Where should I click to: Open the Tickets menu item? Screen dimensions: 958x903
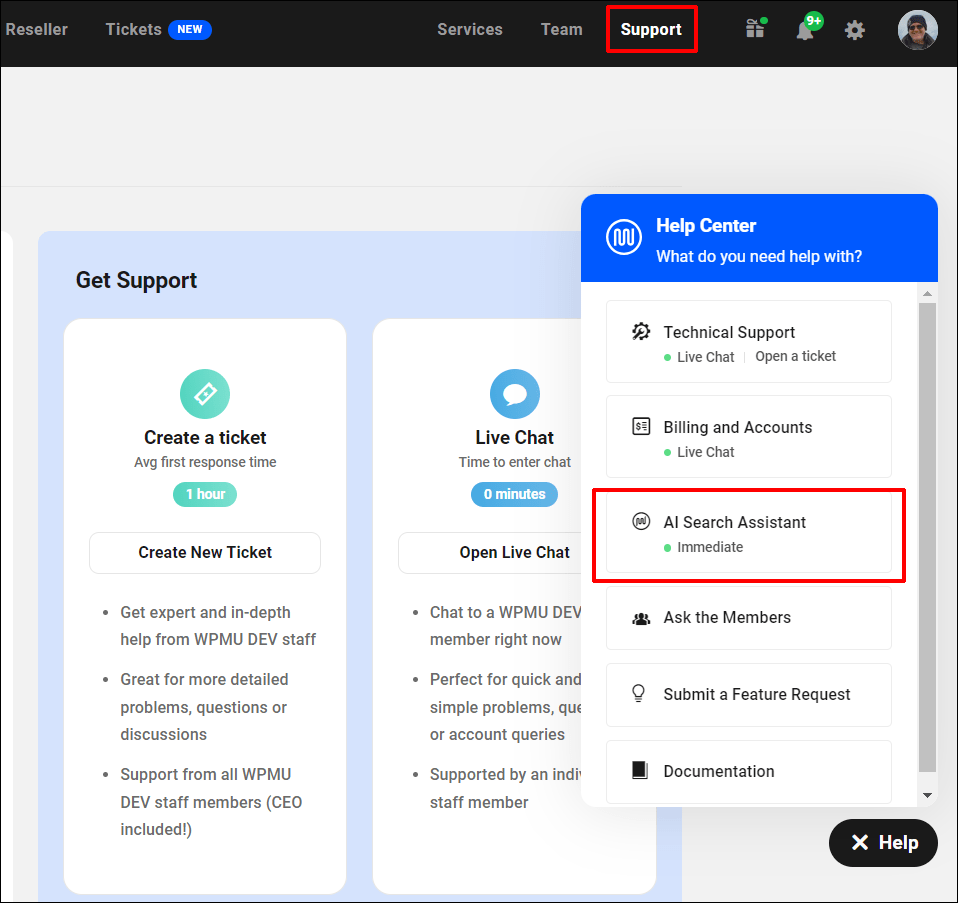click(x=133, y=29)
